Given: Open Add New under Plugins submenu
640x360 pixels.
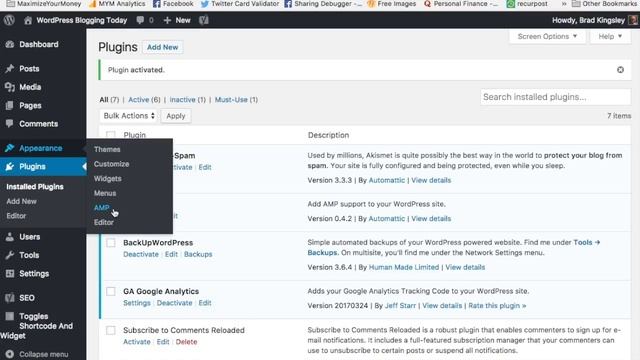Looking at the screenshot, I should pyautogui.click(x=21, y=201).
